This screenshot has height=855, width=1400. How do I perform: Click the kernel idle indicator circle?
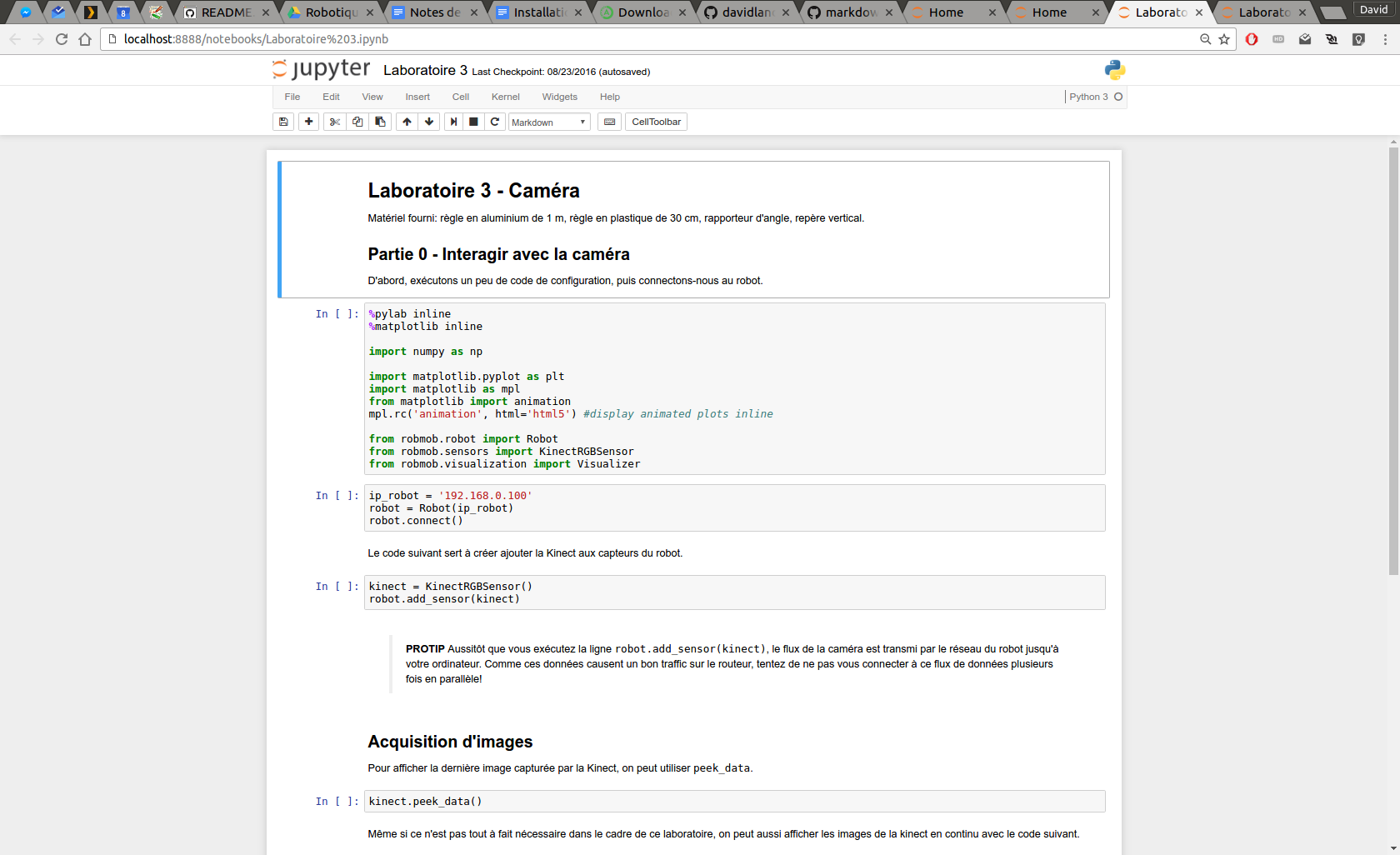point(1118,97)
